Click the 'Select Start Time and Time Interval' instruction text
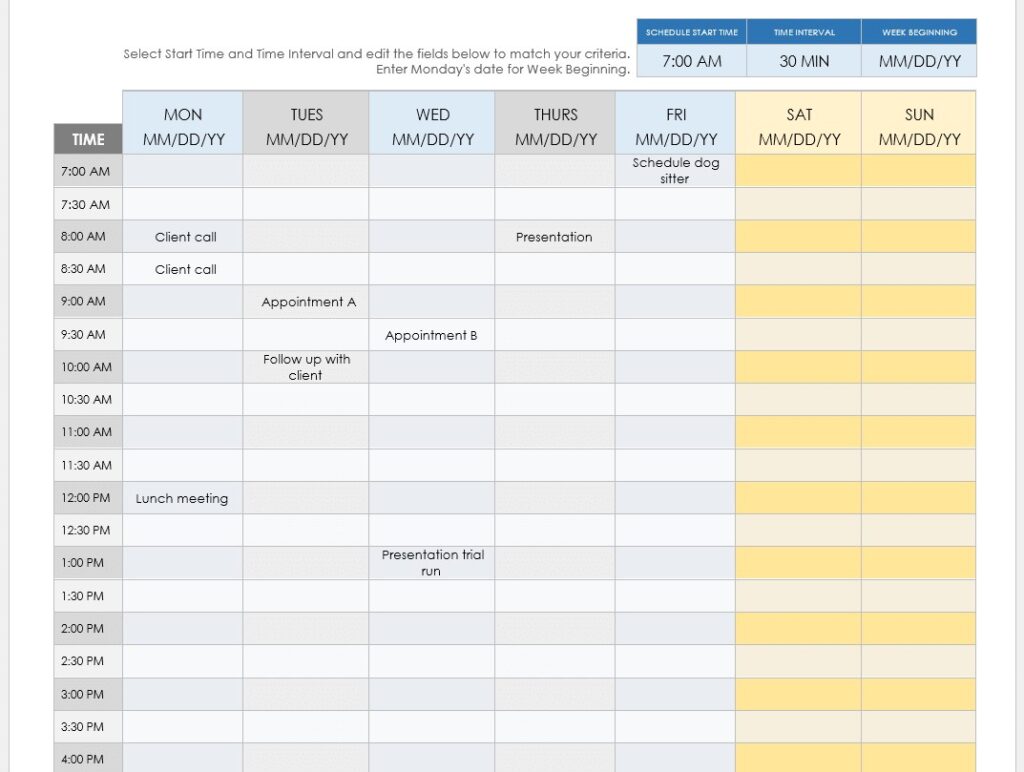 [377, 61]
